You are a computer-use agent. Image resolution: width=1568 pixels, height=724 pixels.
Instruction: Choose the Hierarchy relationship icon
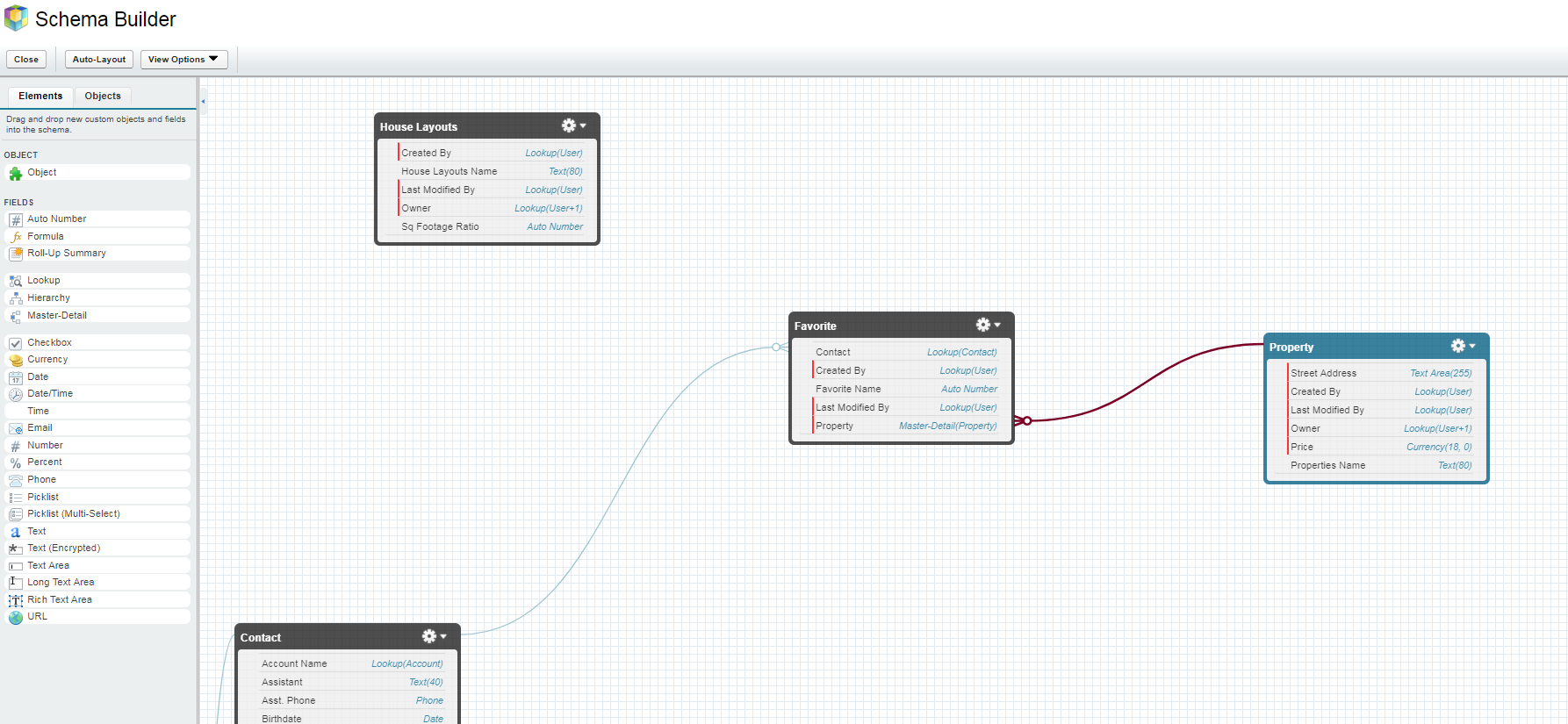coord(15,298)
